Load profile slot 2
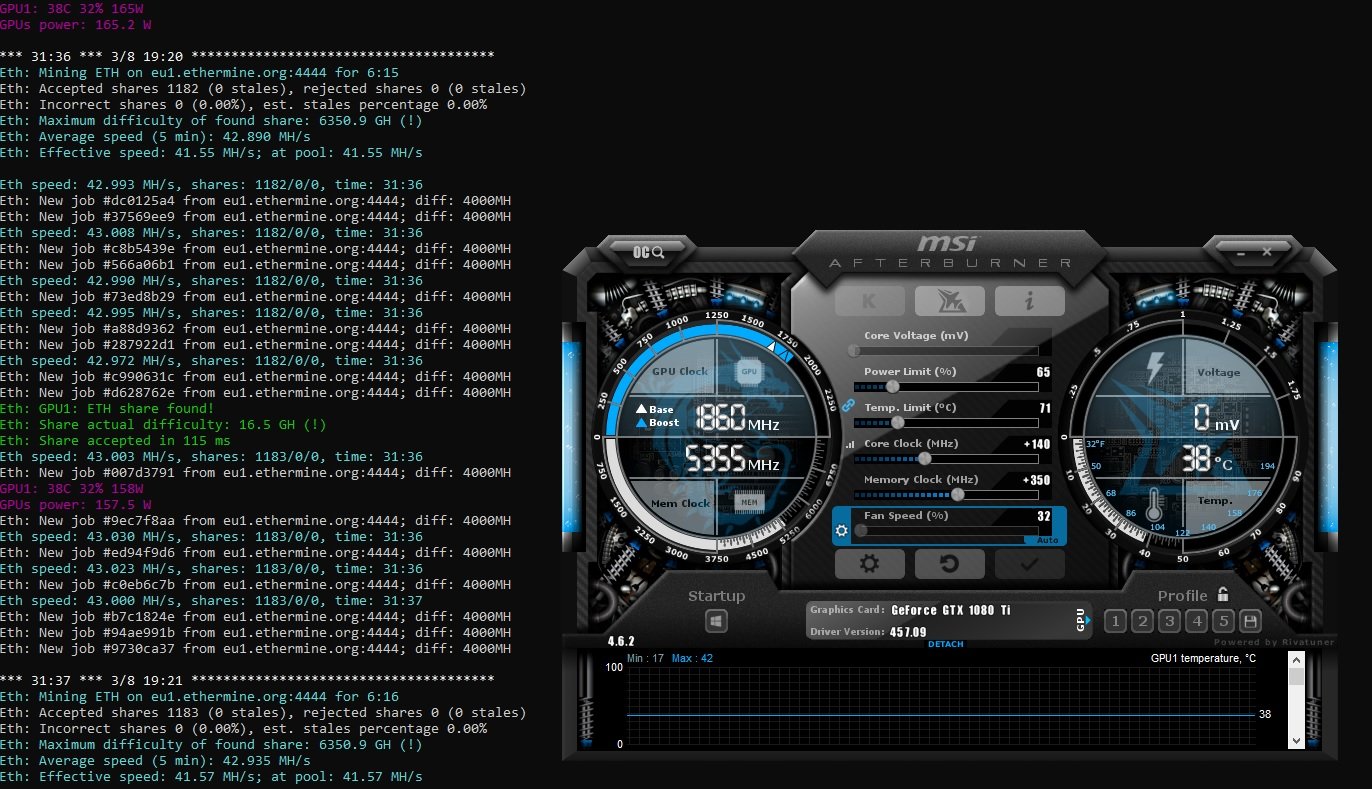The height and width of the screenshot is (789, 1372). click(1142, 621)
